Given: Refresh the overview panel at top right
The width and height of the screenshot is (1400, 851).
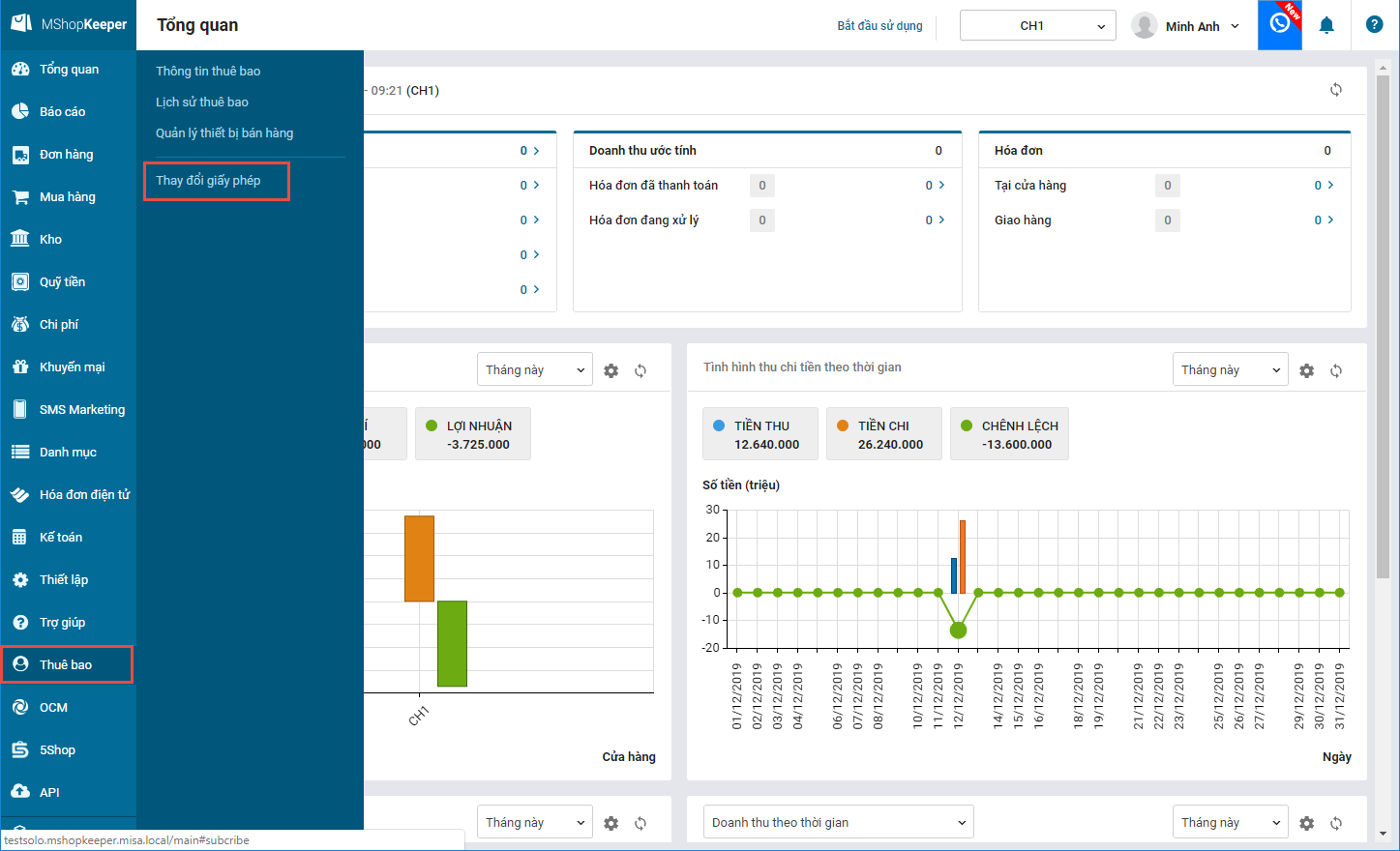Looking at the screenshot, I should (x=1335, y=90).
